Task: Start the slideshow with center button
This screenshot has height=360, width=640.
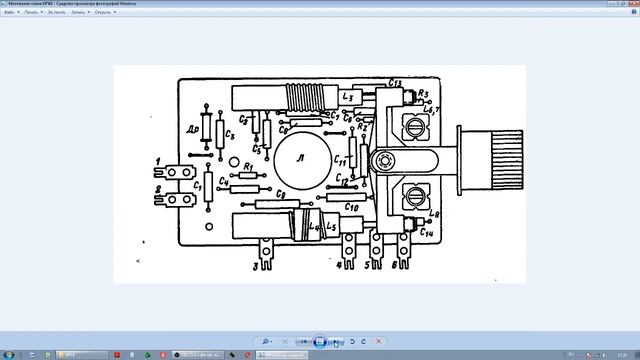Action: click(320, 341)
